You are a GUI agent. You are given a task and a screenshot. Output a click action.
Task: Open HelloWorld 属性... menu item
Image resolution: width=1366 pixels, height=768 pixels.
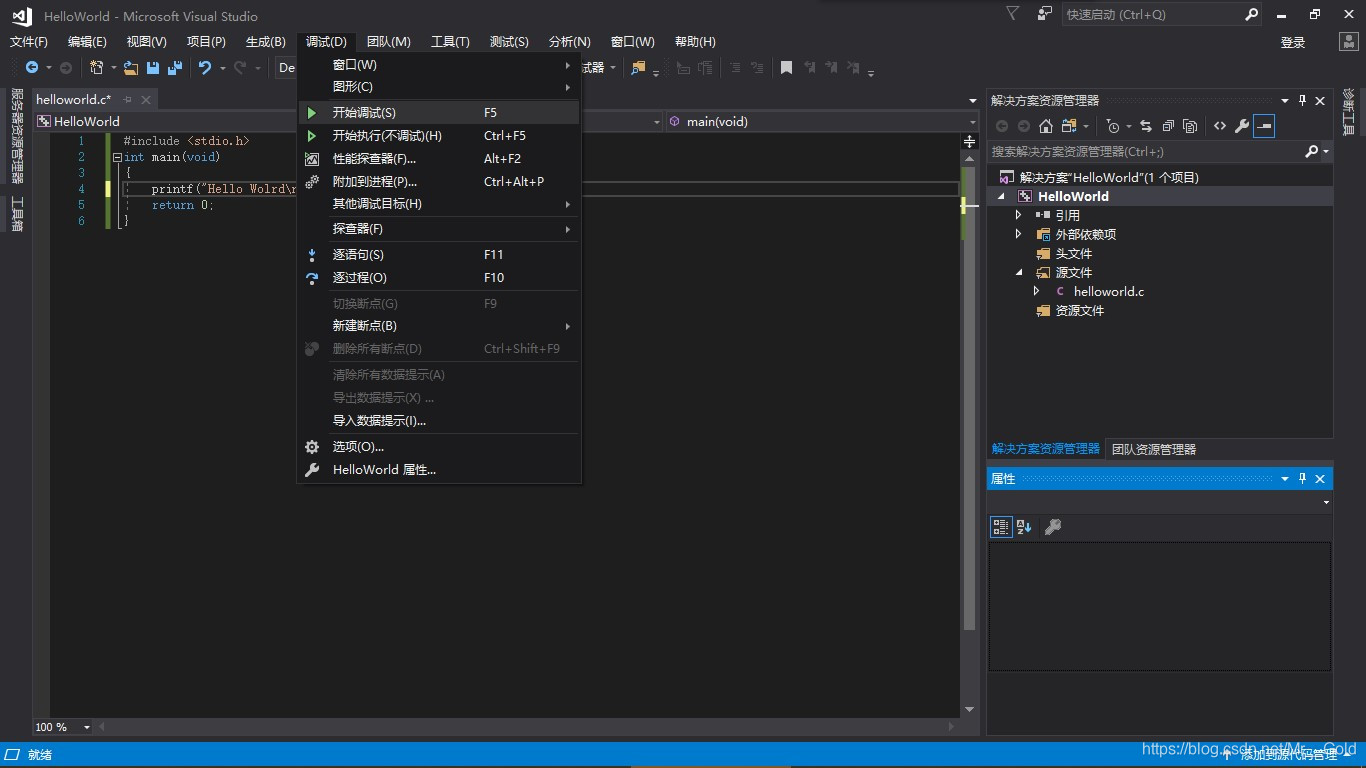tap(439, 470)
